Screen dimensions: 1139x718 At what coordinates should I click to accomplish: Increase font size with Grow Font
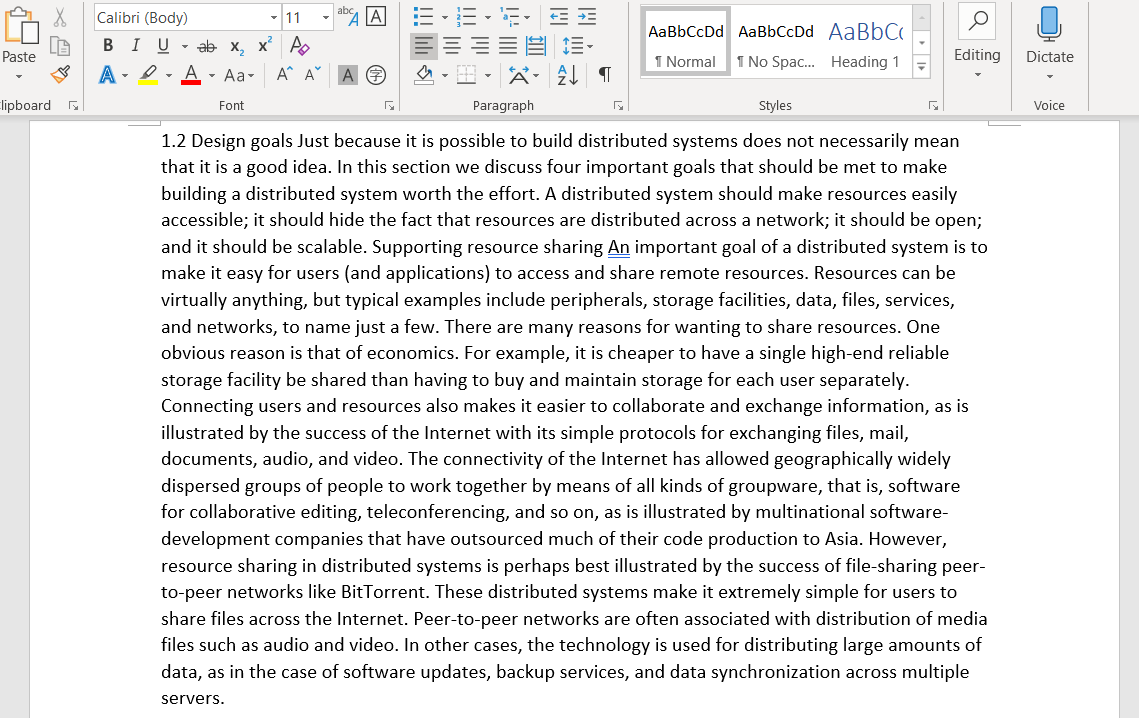pyautogui.click(x=284, y=74)
